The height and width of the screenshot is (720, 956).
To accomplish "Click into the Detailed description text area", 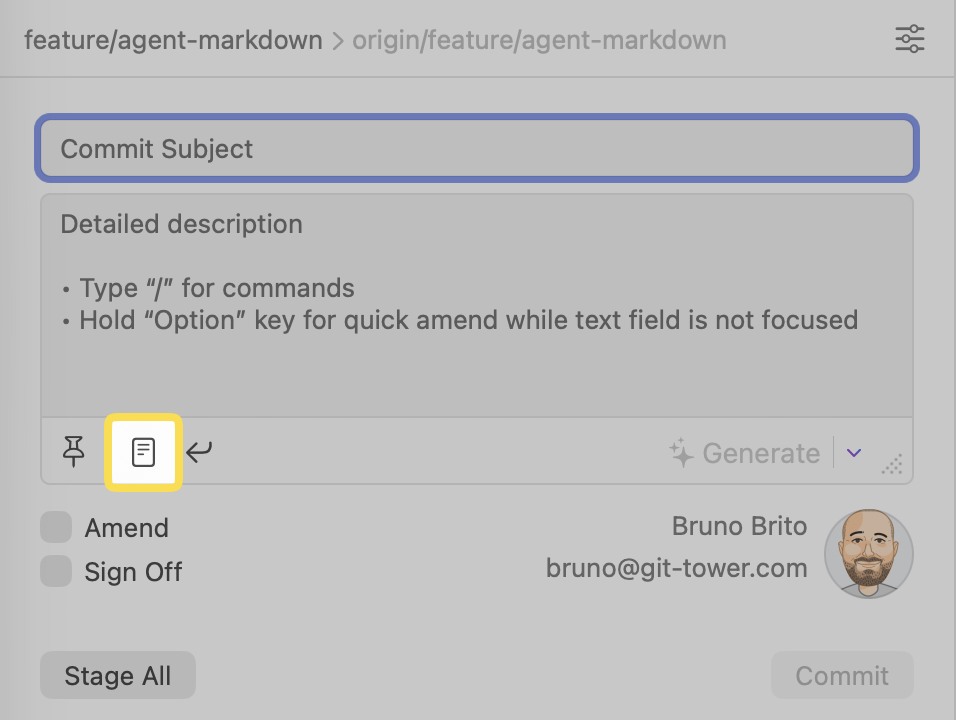I will (x=477, y=305).
